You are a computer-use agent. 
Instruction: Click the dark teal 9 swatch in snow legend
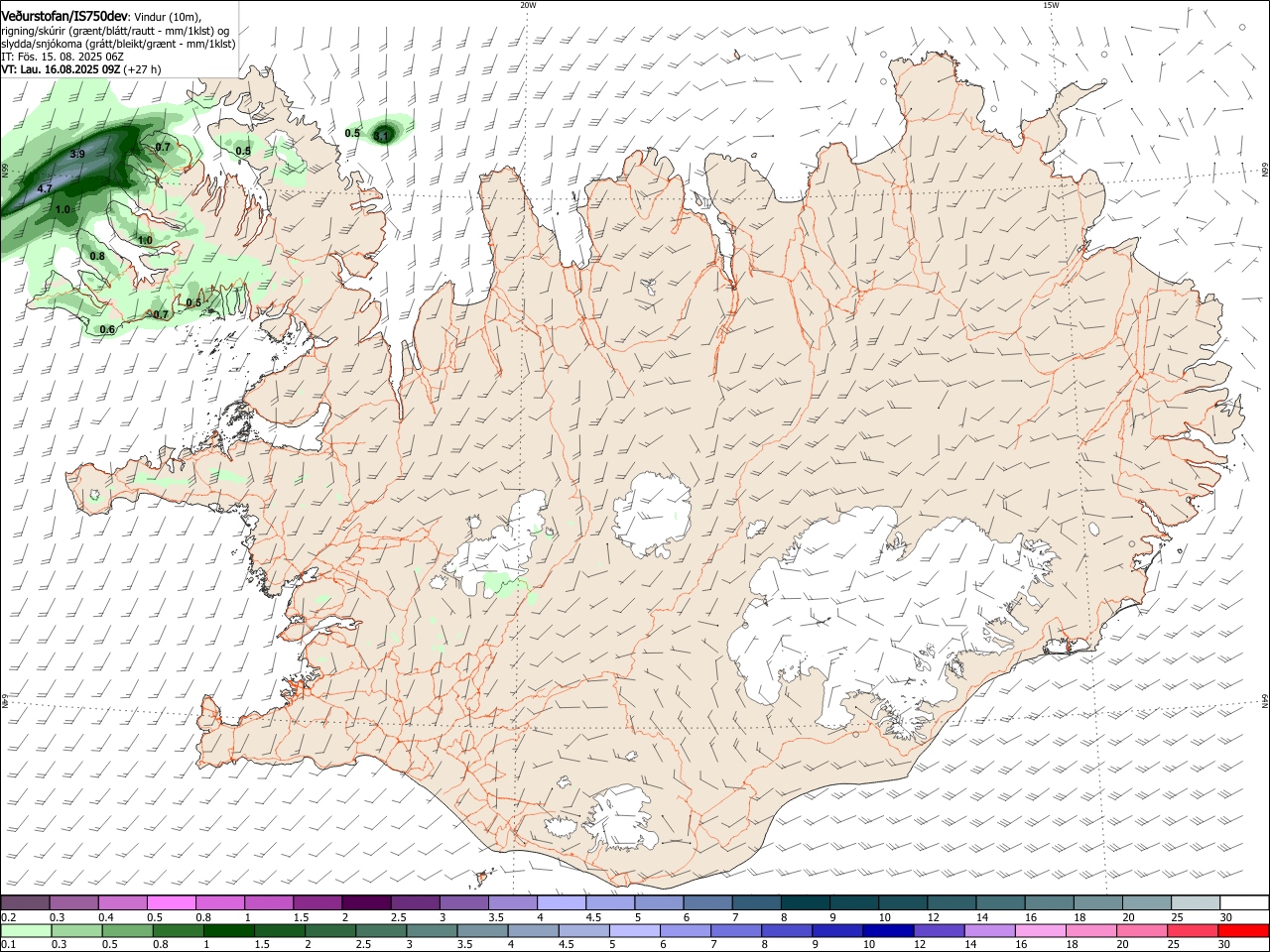point(852,903)
